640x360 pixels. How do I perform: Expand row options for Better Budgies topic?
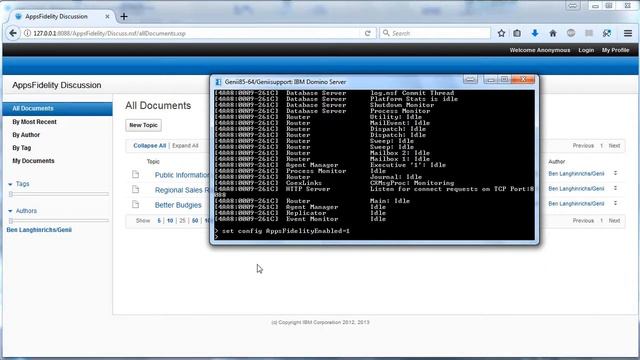tap(616, 203)
